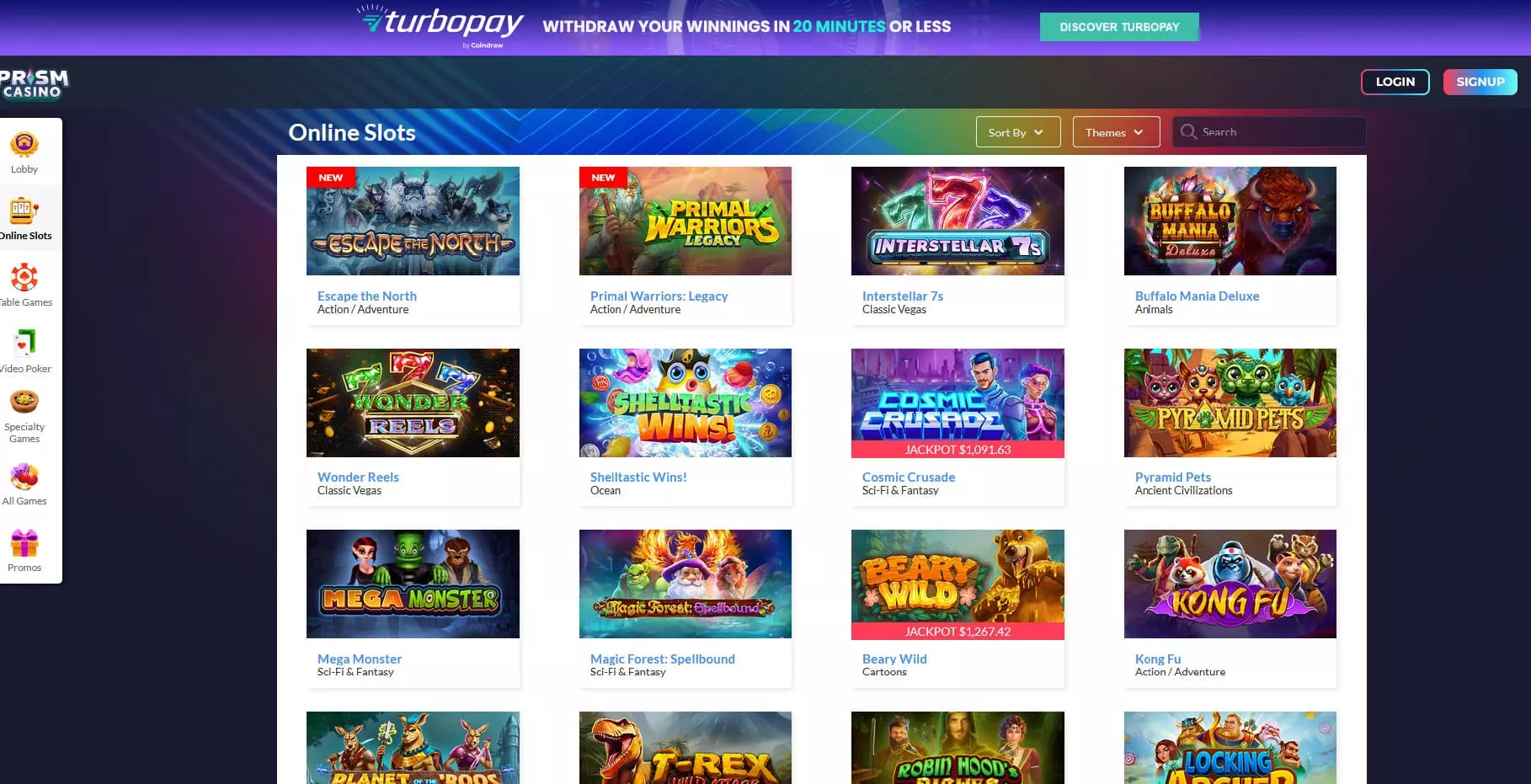Click the magnifying glass in the search bar
1531x784 pixels.
pyautogui.click(x=1188, y=131)
